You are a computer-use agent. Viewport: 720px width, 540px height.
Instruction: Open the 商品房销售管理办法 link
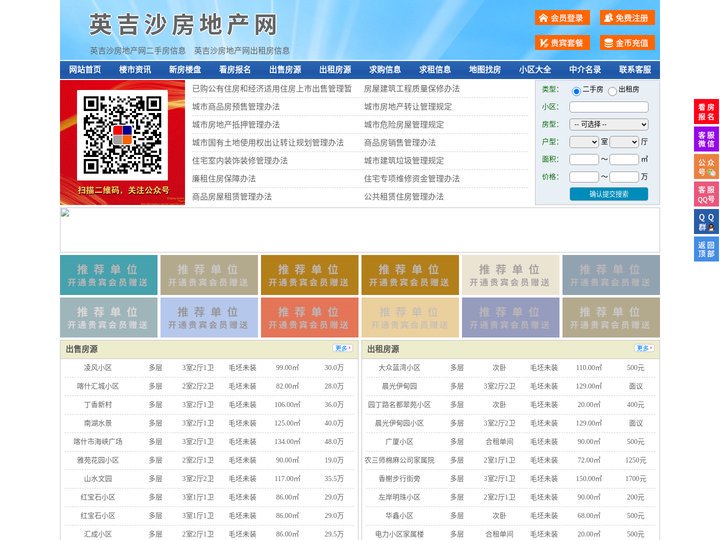pos(400,142)
